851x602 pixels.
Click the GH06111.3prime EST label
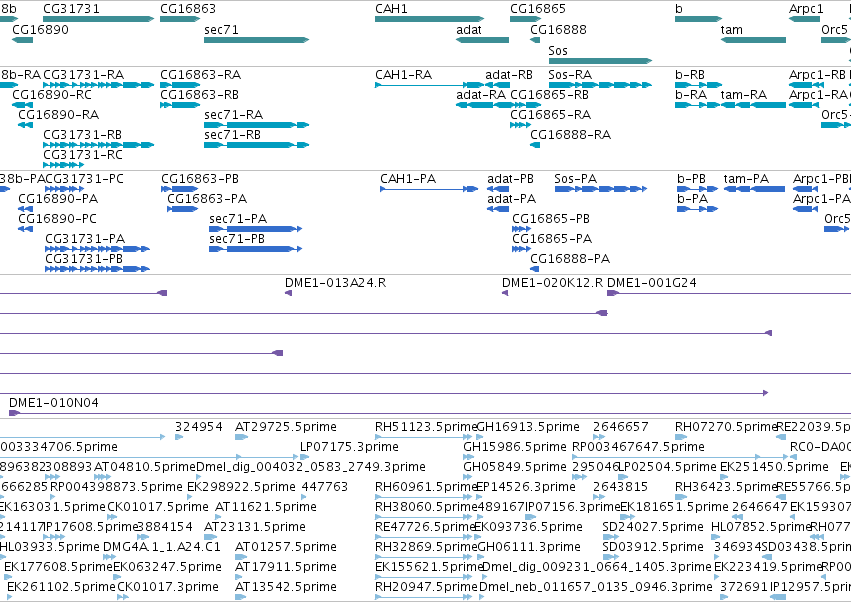click(x=529, y=547)
